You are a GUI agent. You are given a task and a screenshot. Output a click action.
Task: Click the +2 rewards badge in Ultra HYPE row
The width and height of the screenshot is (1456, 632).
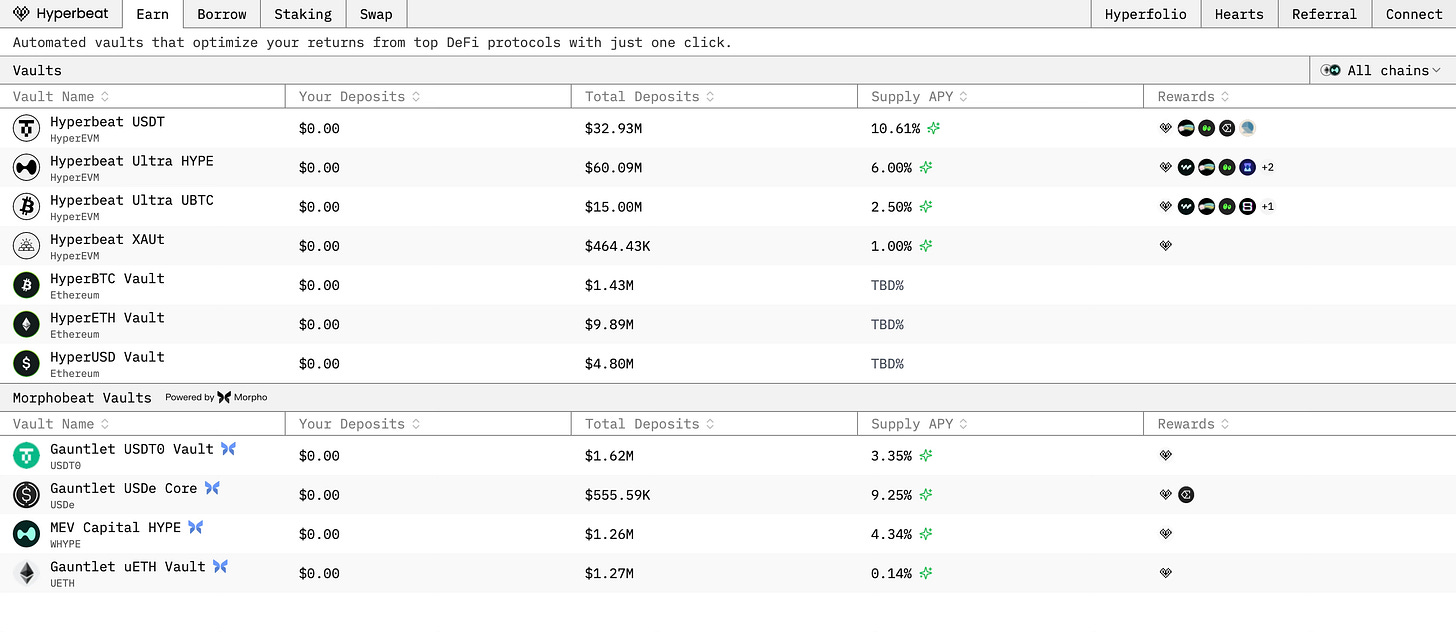point(1267,167)
